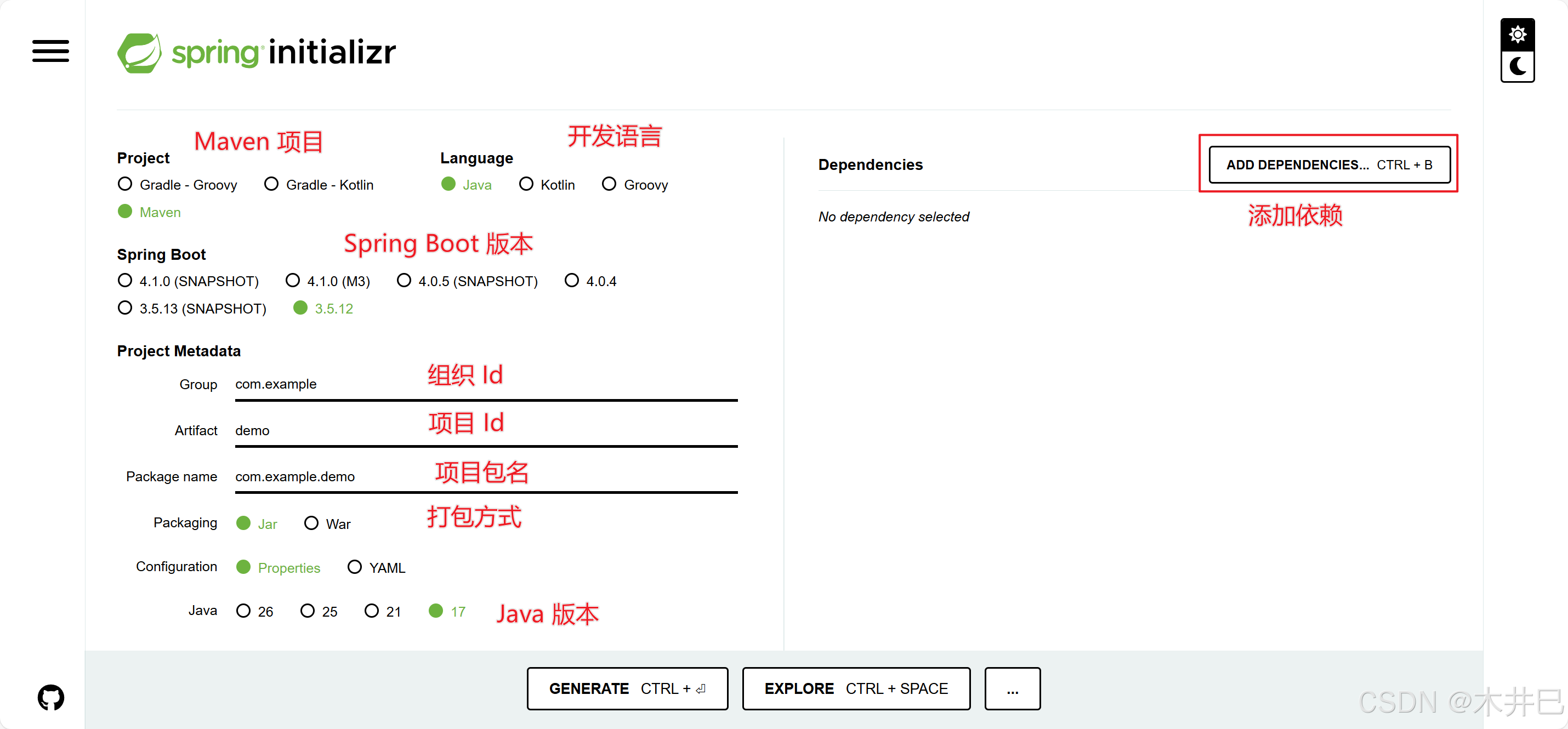This screenshot has width=1568, height=729.
Task: Open the GitHub repository icon
Action: click(50, 697)
